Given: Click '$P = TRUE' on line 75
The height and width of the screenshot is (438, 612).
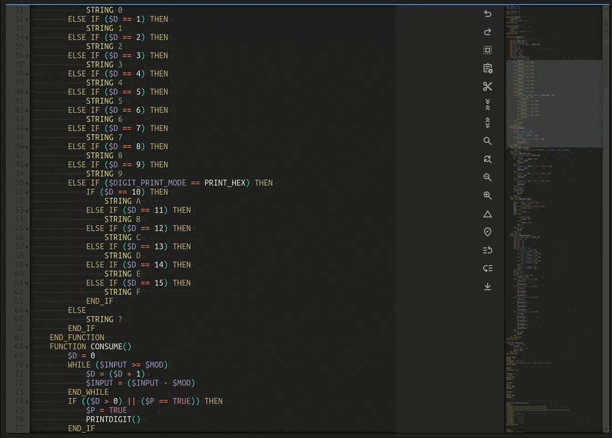Looking at the screenshot, I should click(x=106, y=410).
